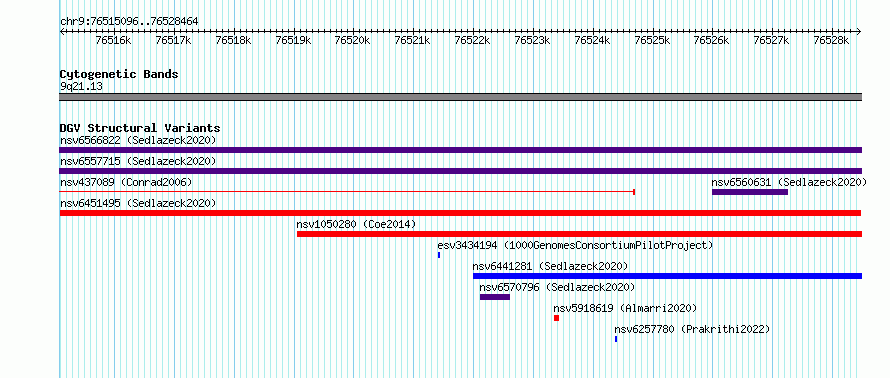Click the 9q21.13 band label
This screenshot has height=378, width=890.
(x=81, y=87)
